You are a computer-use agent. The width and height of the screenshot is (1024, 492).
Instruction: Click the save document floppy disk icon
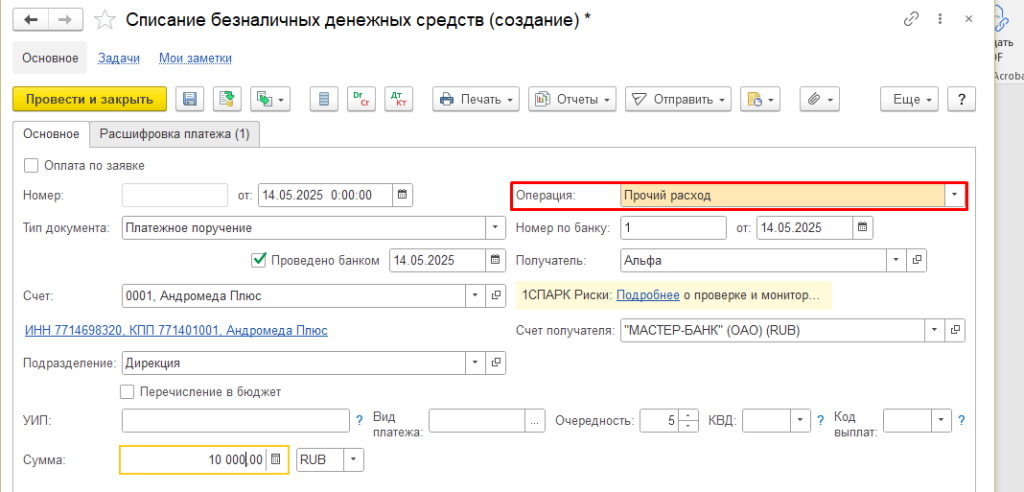(x=190, y=99)
